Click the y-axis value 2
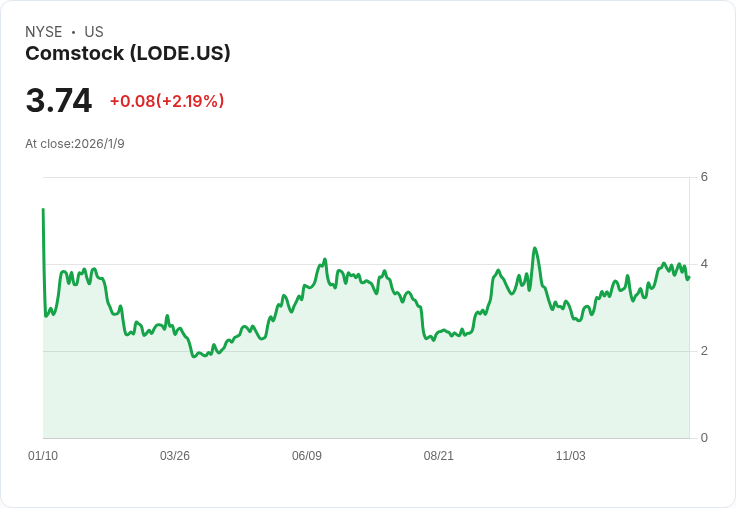This screenshot has width=736, height=508. click(704, 351)
